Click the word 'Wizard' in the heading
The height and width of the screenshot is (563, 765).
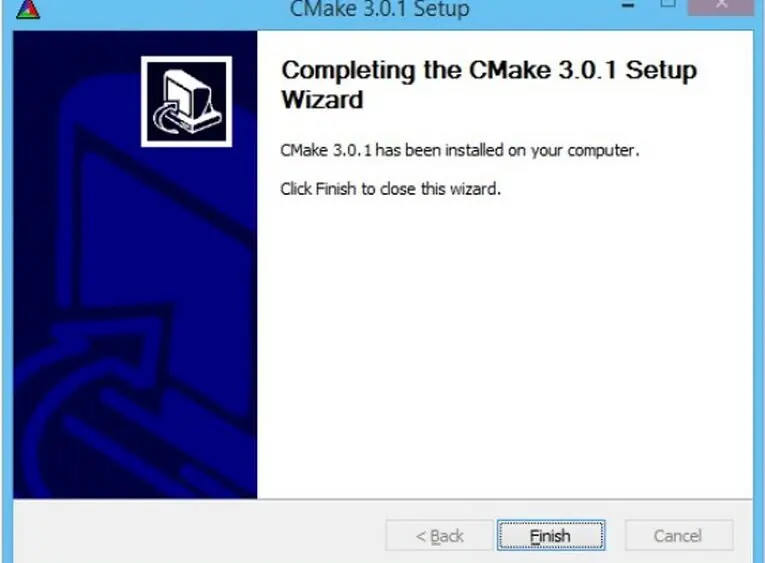pos(322,100)
